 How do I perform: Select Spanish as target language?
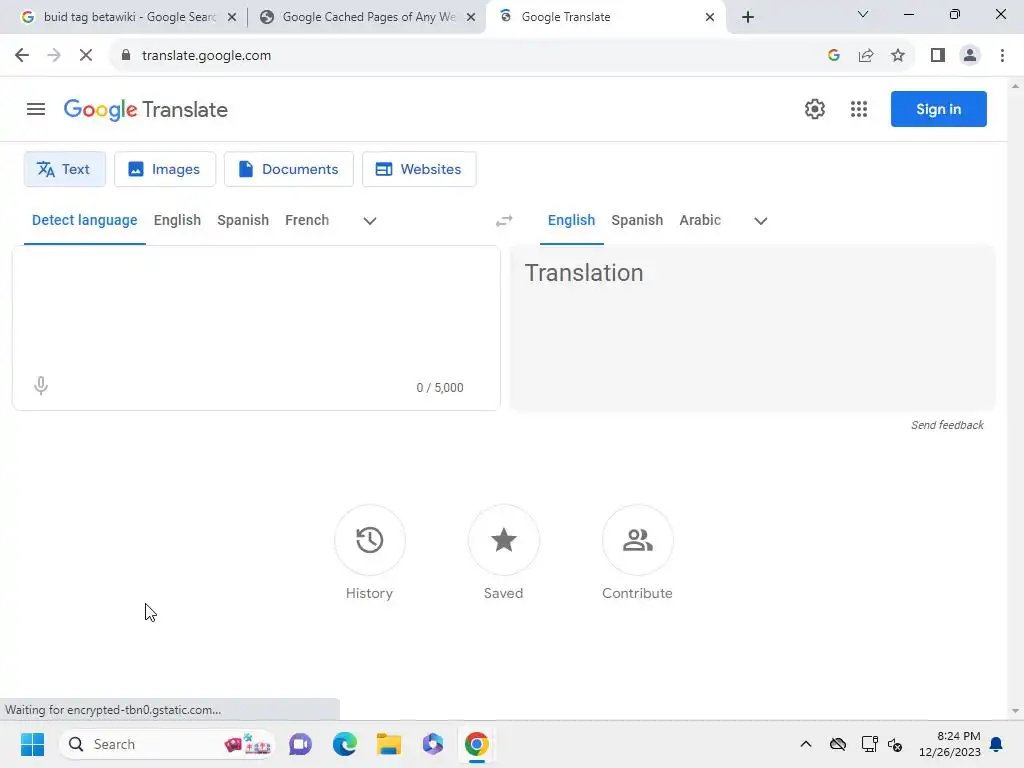[x=637, y=220]
